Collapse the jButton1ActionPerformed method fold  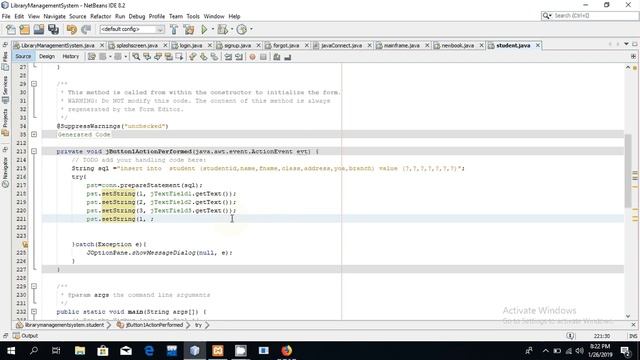click(x=34, y=151)
